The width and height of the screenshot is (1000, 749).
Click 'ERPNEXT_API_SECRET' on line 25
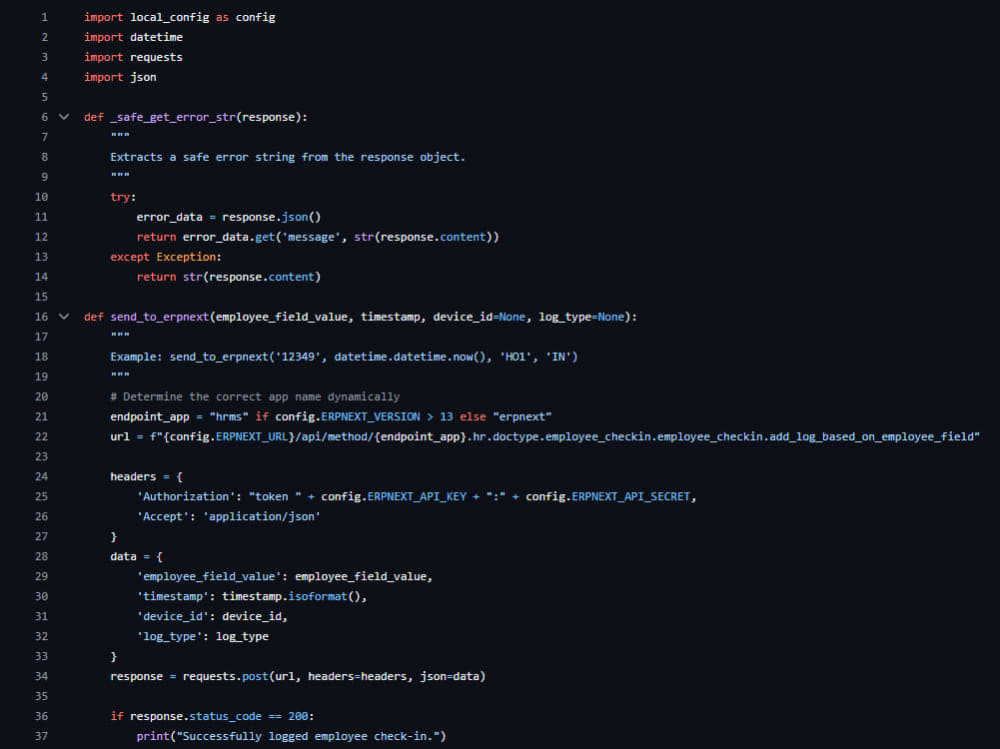click(631, 496)
